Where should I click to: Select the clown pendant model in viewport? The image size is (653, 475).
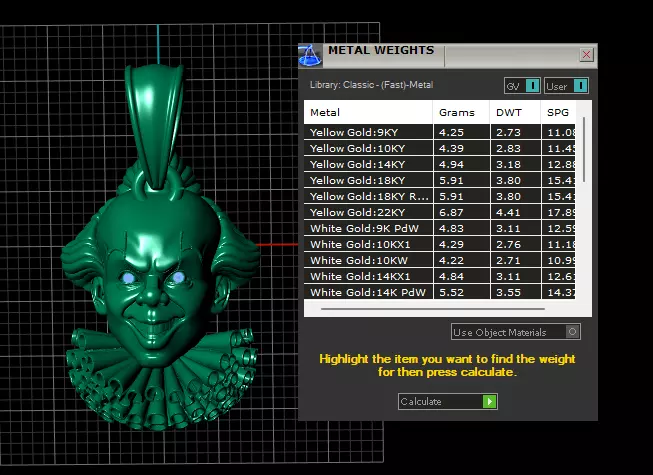click(160, 248)
